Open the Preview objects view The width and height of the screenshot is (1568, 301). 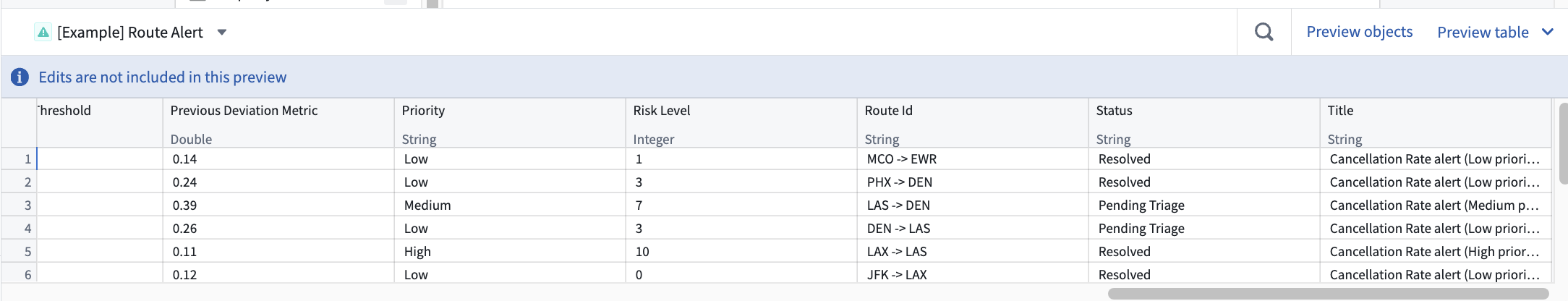point(1359,32)
